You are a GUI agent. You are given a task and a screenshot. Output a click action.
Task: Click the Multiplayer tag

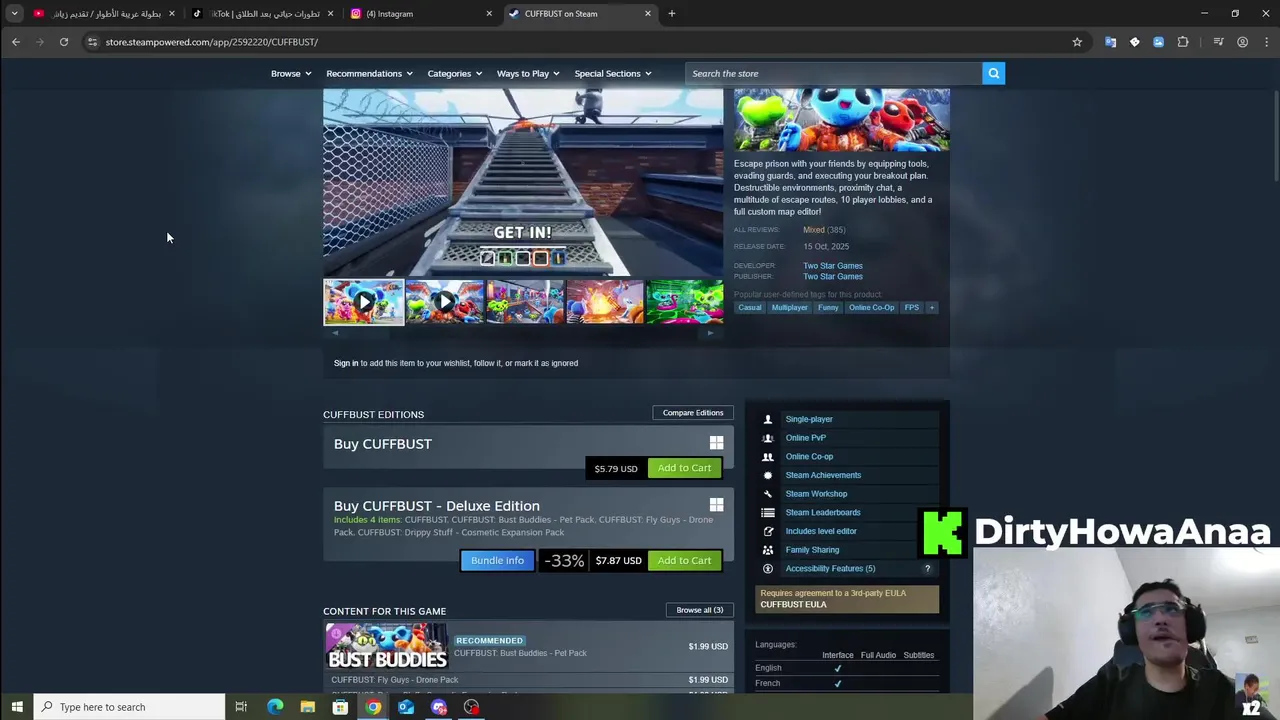tap(789, 308)
